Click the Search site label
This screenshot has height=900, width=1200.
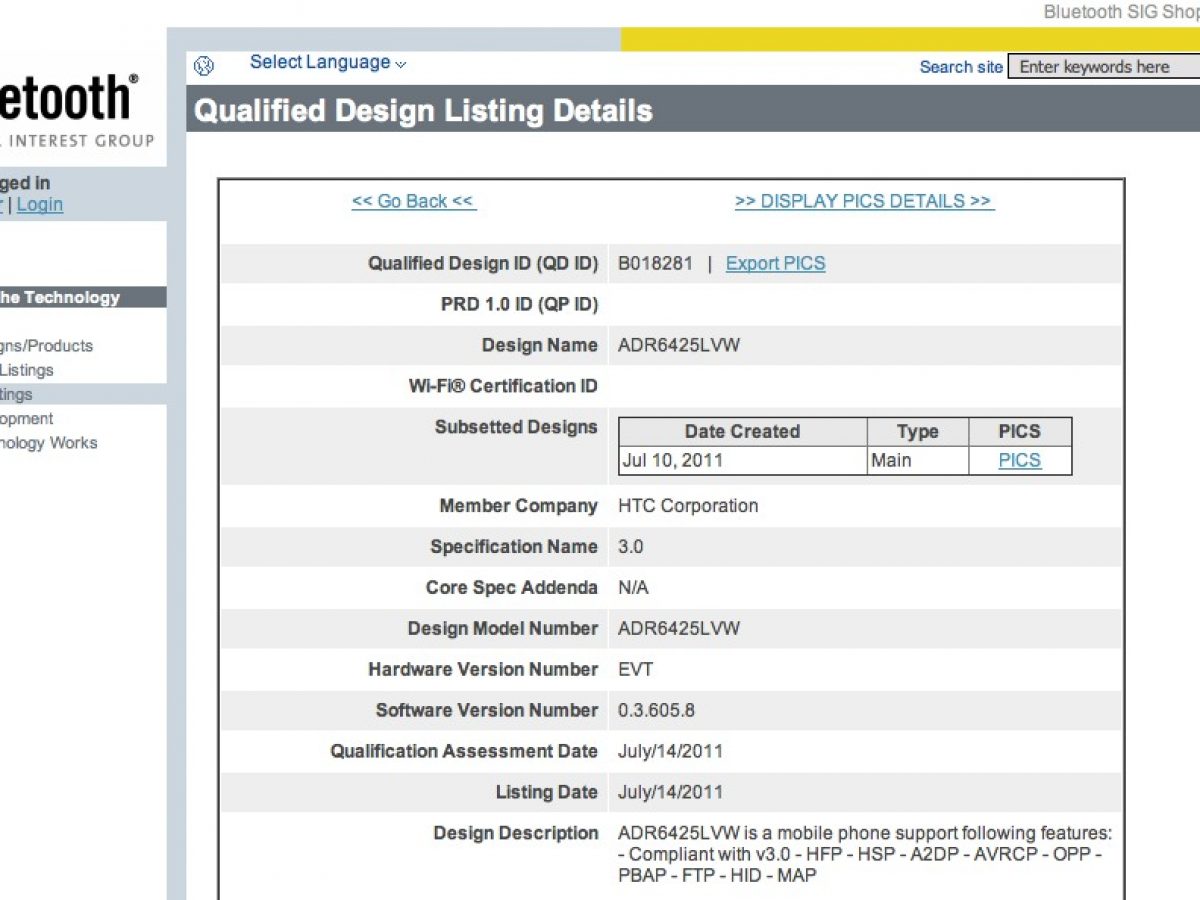[960, 67]
